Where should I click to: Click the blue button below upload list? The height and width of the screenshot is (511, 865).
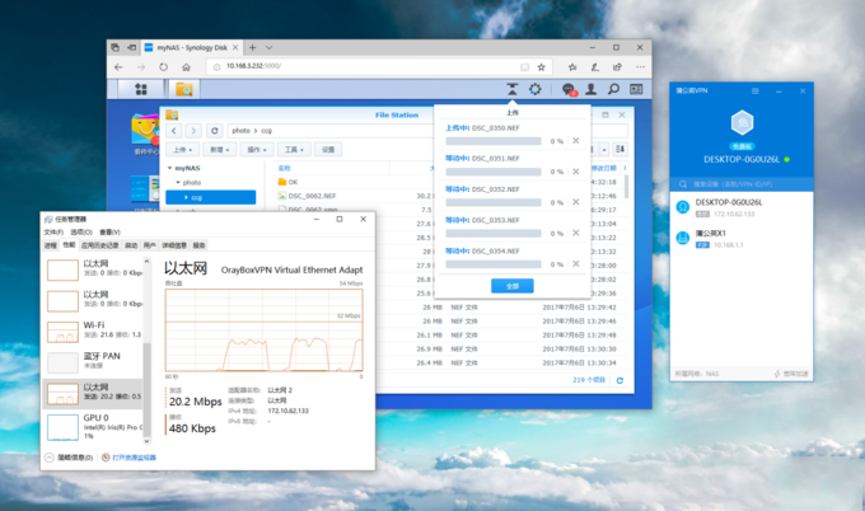(x=512, y=286)
